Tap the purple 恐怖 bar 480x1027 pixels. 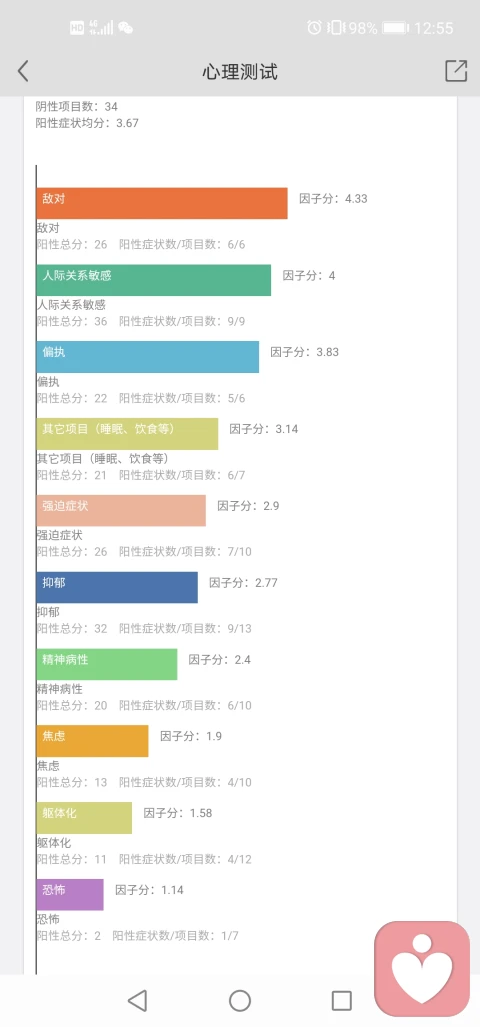[x=70, y=895]
